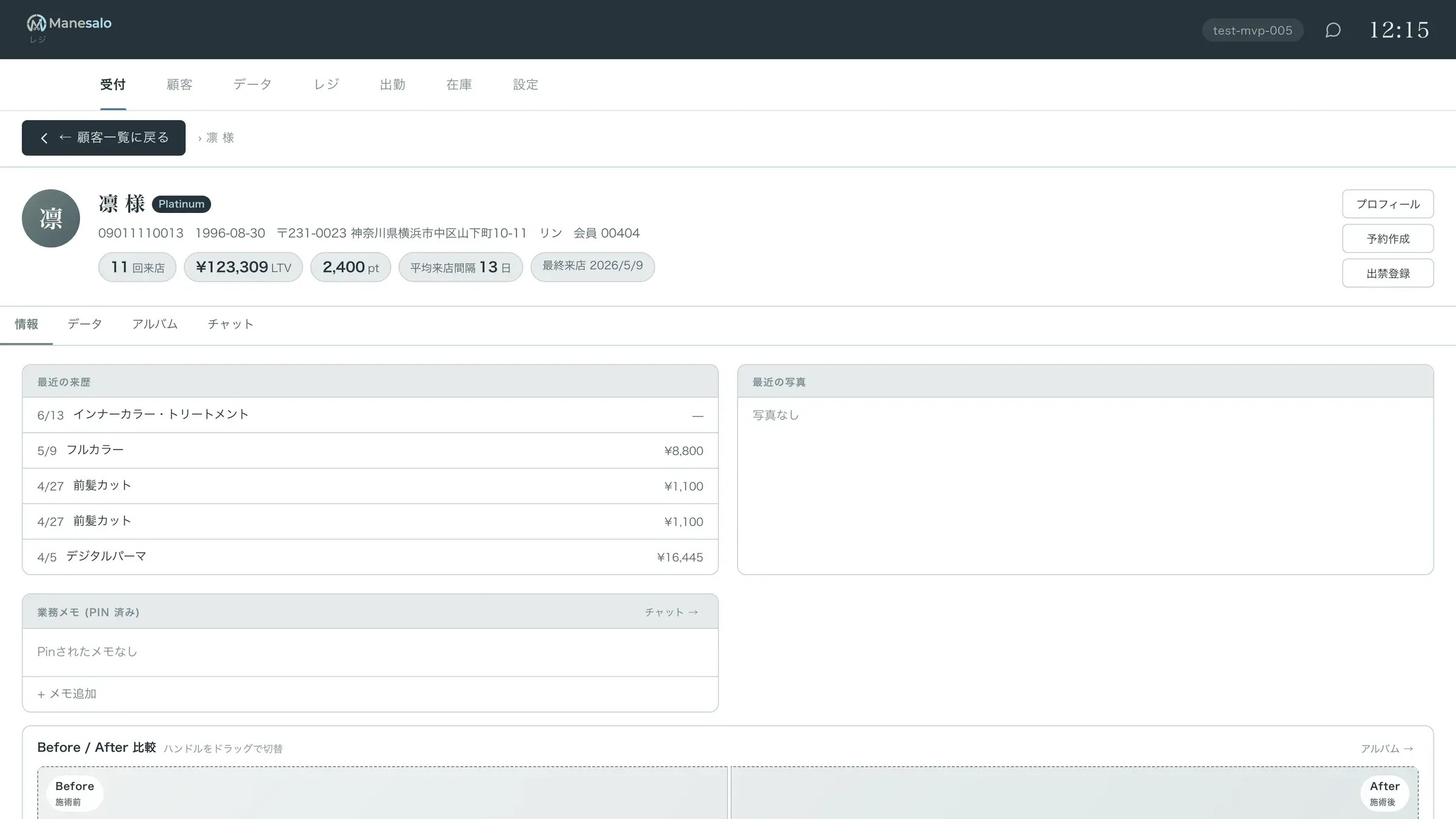Click the 〒231-0023 神奈川県横浜市 address text
Image resolution: width=1456 pixels, height=819 pixels.
(402, 233)
